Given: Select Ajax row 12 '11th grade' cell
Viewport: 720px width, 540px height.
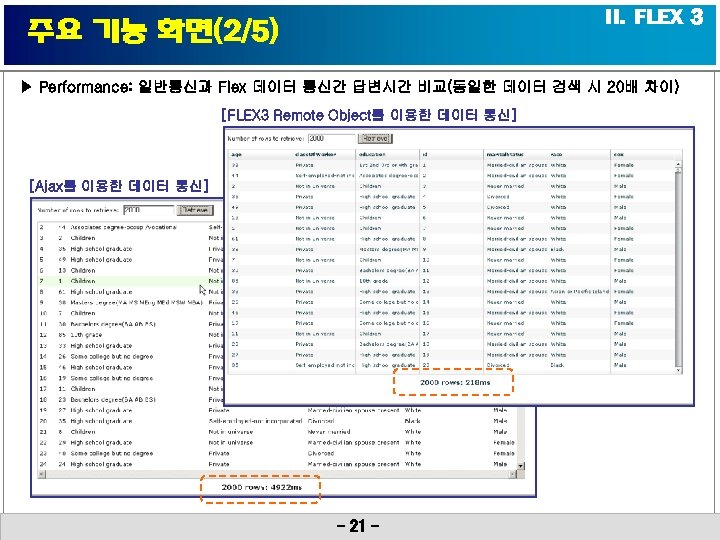Looking at the screenshot, I should (x=86, y=335).
